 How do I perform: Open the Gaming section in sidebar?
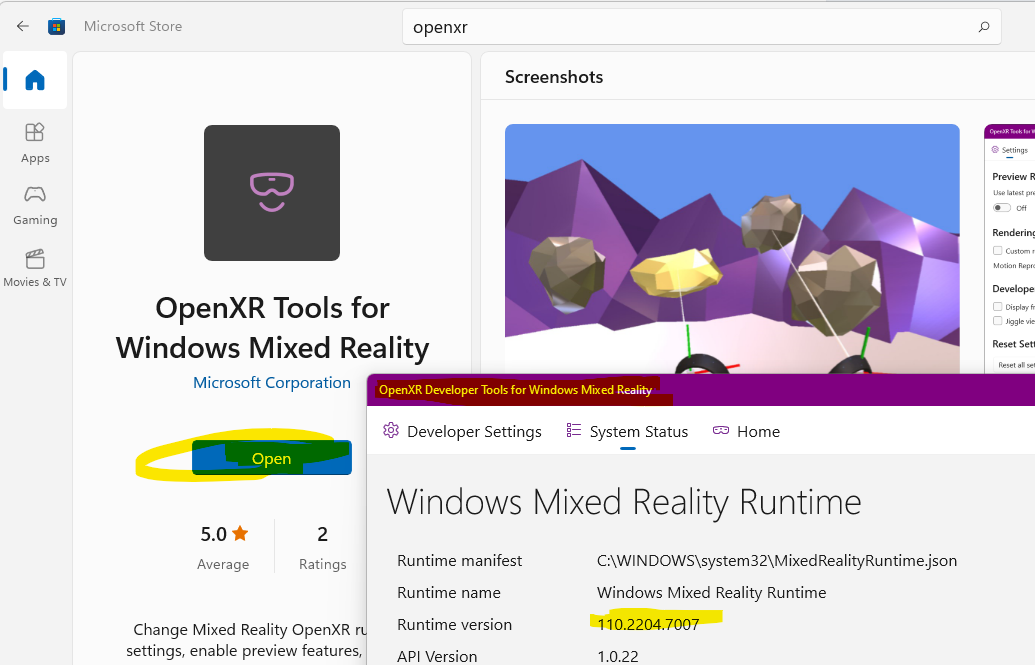point(35,205)
